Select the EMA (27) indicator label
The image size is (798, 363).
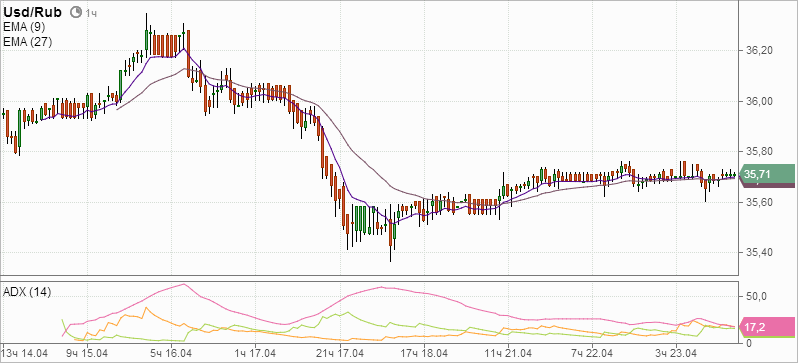[x=27, y=42]
